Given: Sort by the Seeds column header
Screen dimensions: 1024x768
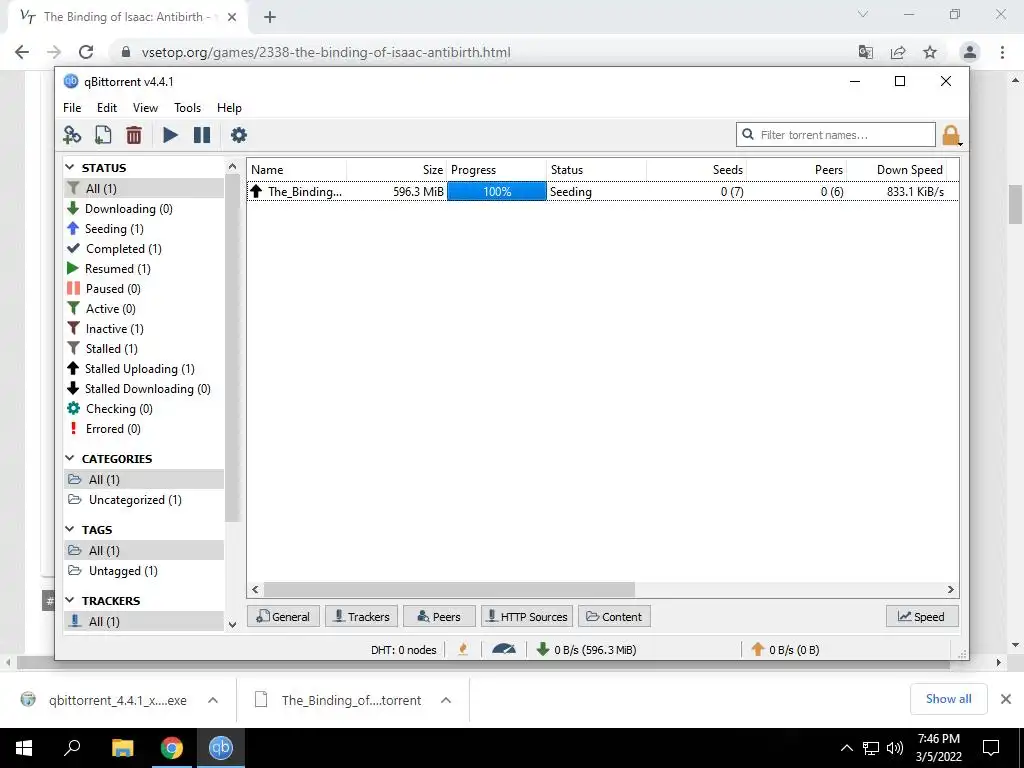Looking at the screenshot, I should pyautogui.click(x=697, y=170).
